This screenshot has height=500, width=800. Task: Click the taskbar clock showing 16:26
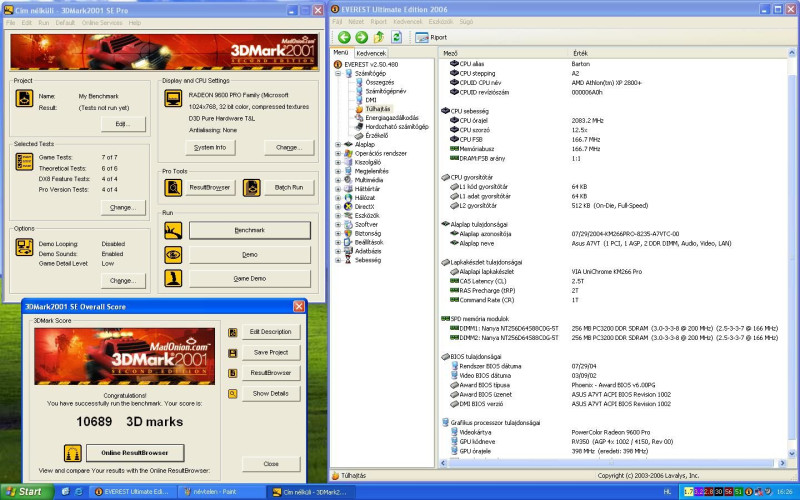[784, 492]
